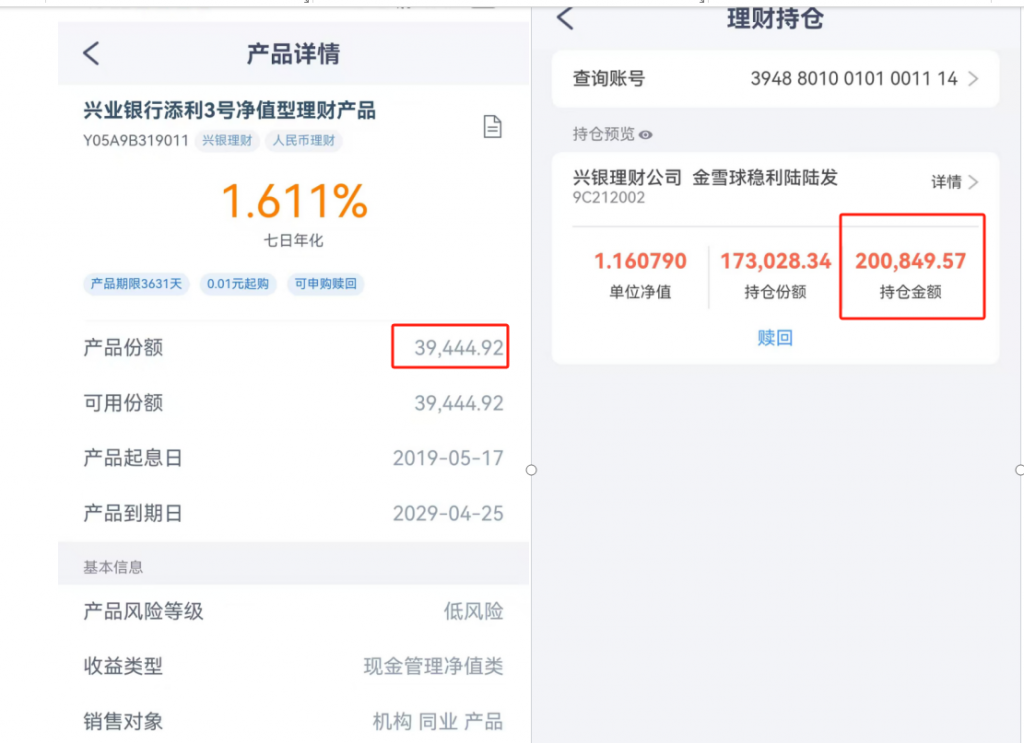Click the 低风险 risk level value
Screen dimensions: 1024x743
pyautogui.click(x=473, y=612)
